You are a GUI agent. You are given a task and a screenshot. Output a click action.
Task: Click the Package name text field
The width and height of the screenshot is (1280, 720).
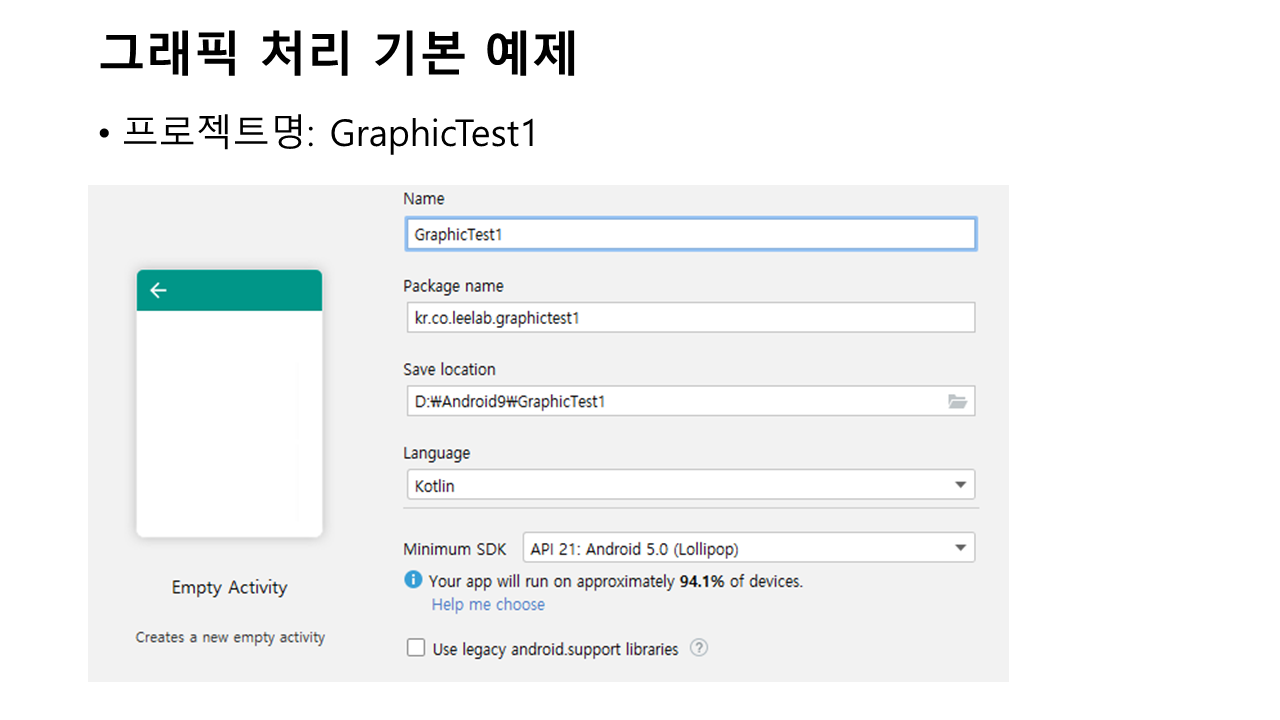pyautogui.click(x=689, y=318)
